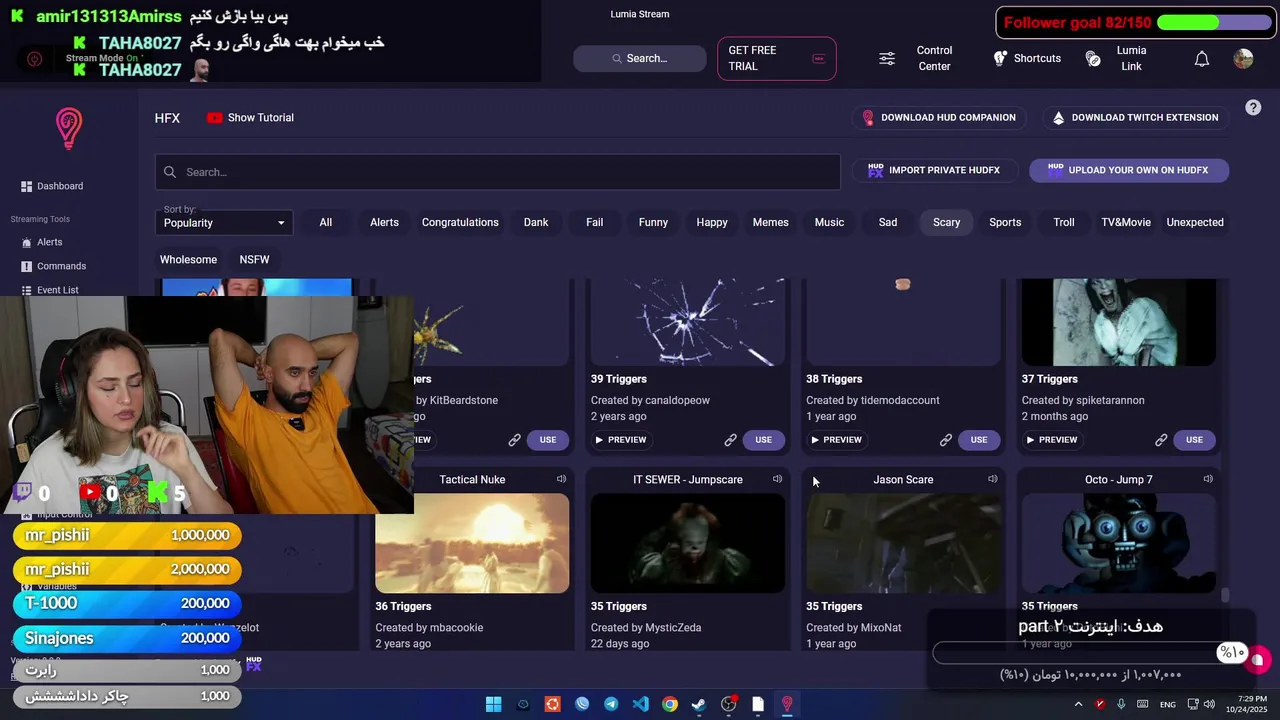Select the Congratulations category tab
The width and height of the screenshot is (1280, 720).
(460, 222)
